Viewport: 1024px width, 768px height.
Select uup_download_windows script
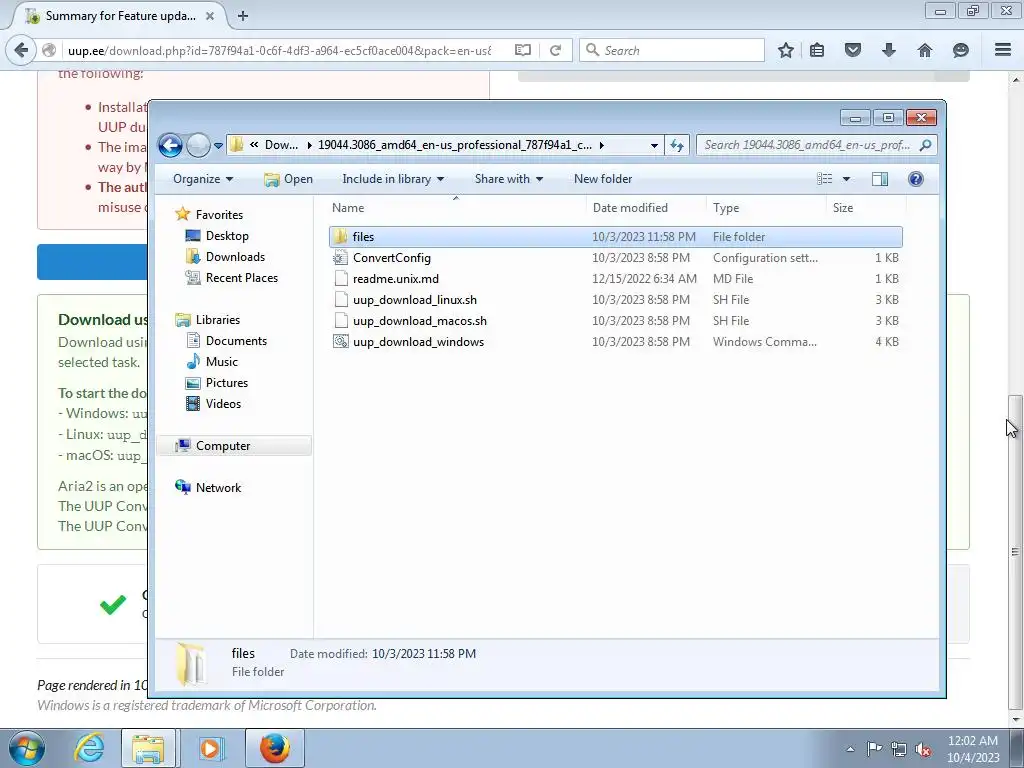pos(616,342)
